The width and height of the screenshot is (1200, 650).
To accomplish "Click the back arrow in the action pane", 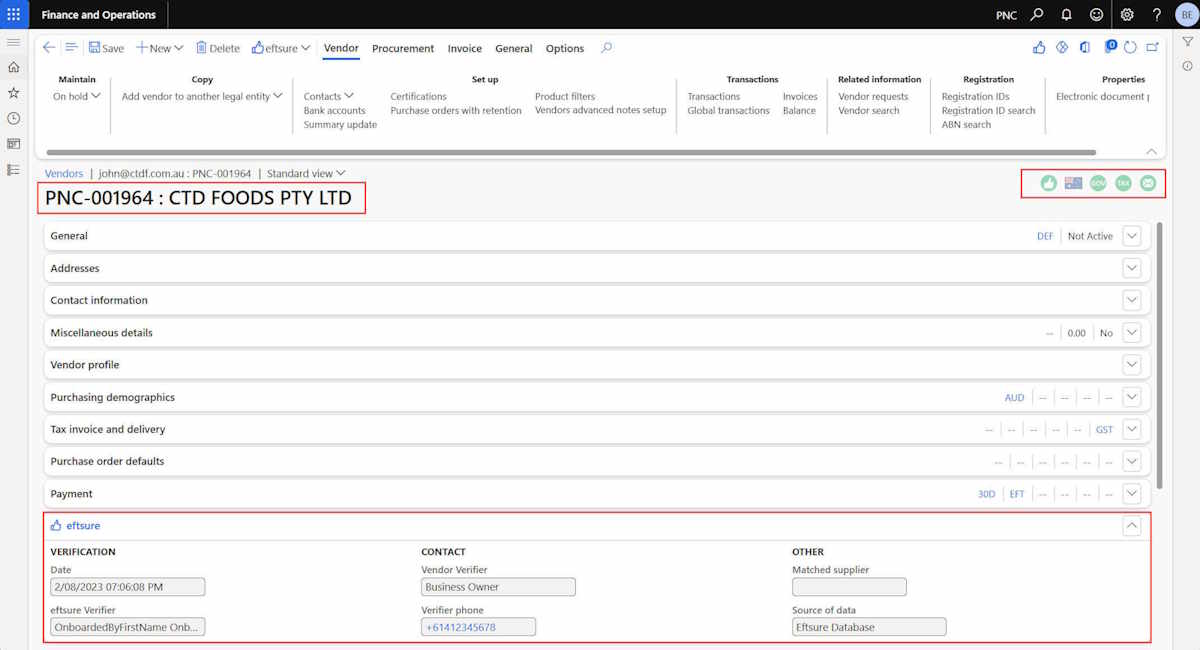I will tap(49, 47).
